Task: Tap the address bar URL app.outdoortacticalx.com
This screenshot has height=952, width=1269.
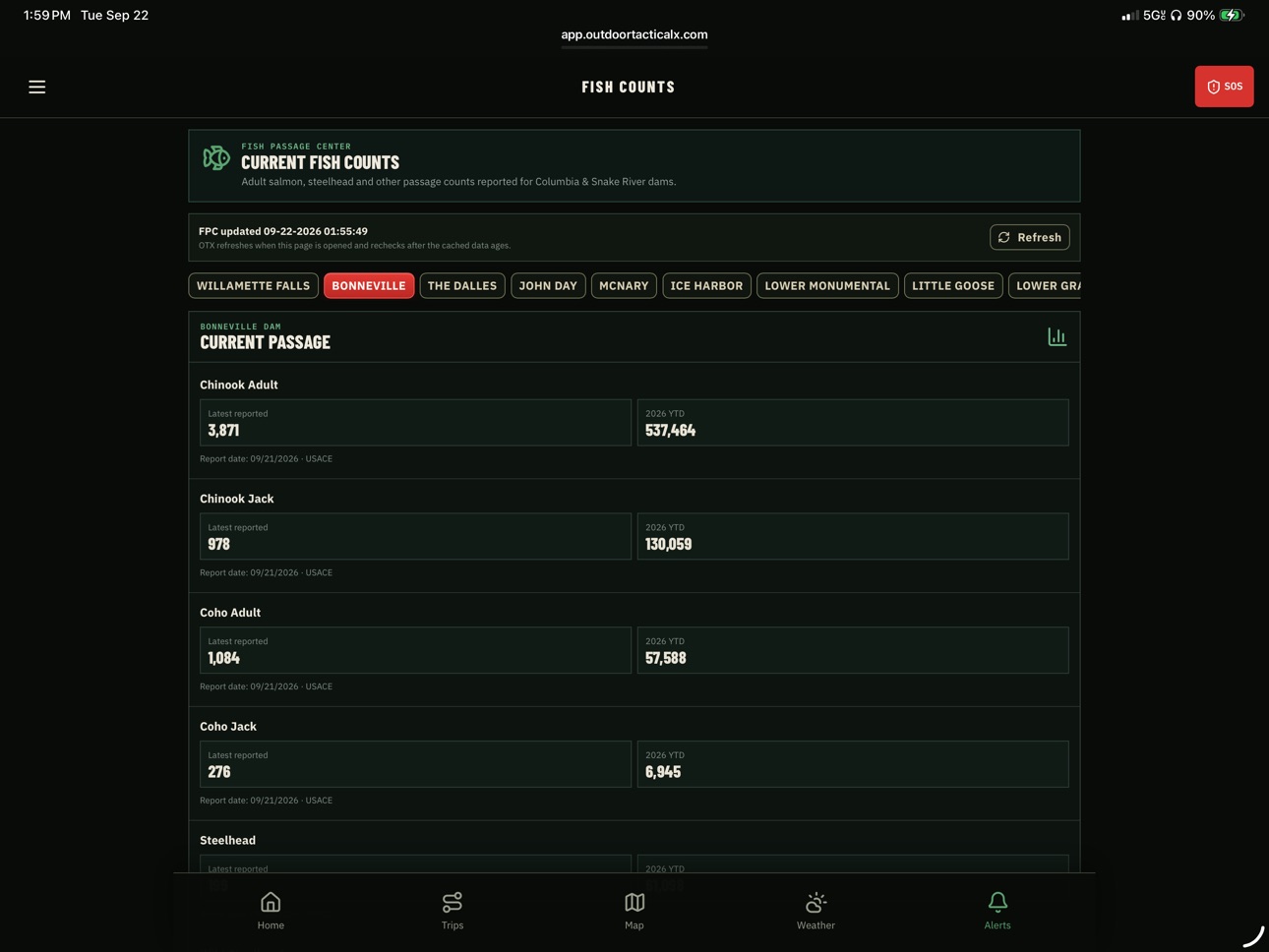Action: pyautogui.click(x=634, y=34)
